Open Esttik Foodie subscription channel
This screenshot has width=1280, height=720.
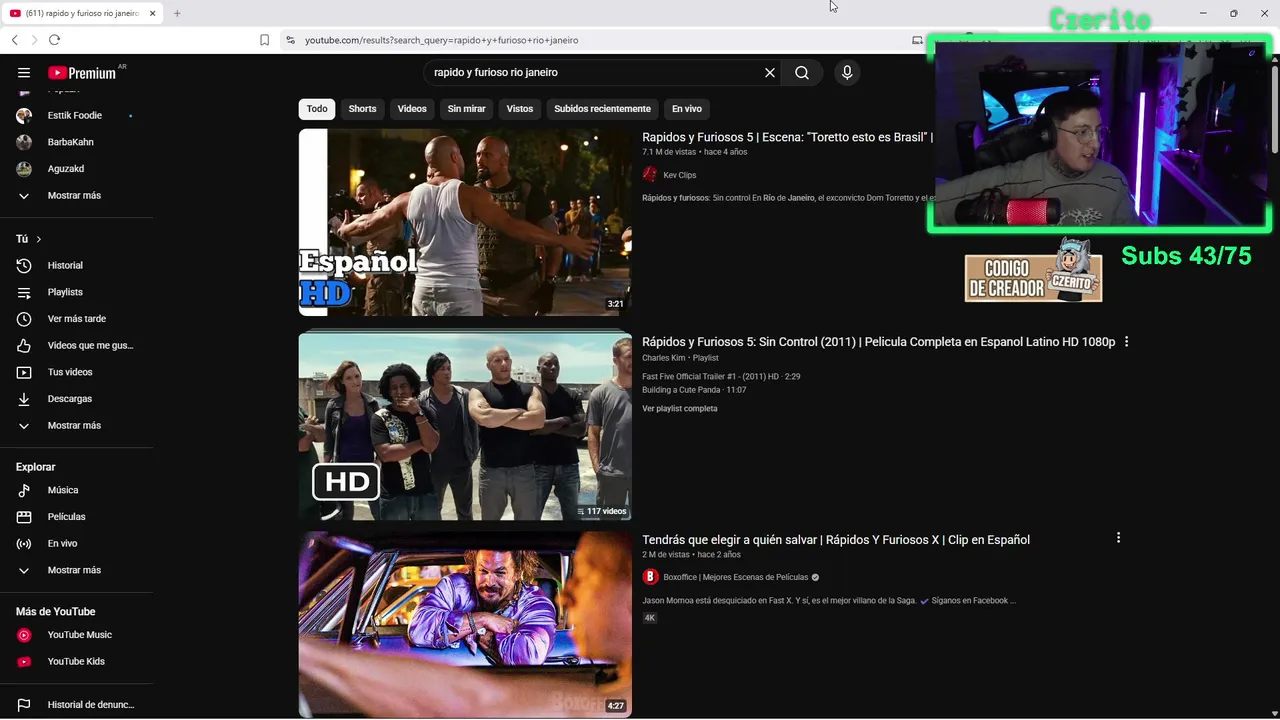click(76, 115)
